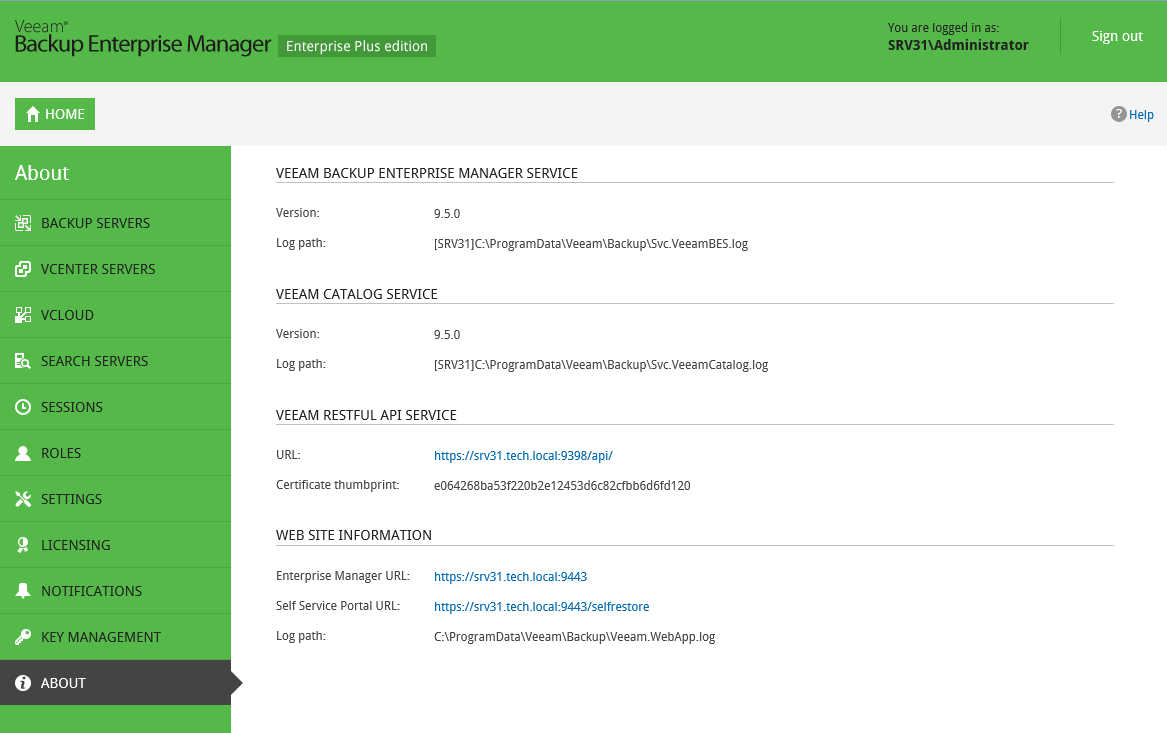
Task: Click Sign out
Action: click(1116, 36)
